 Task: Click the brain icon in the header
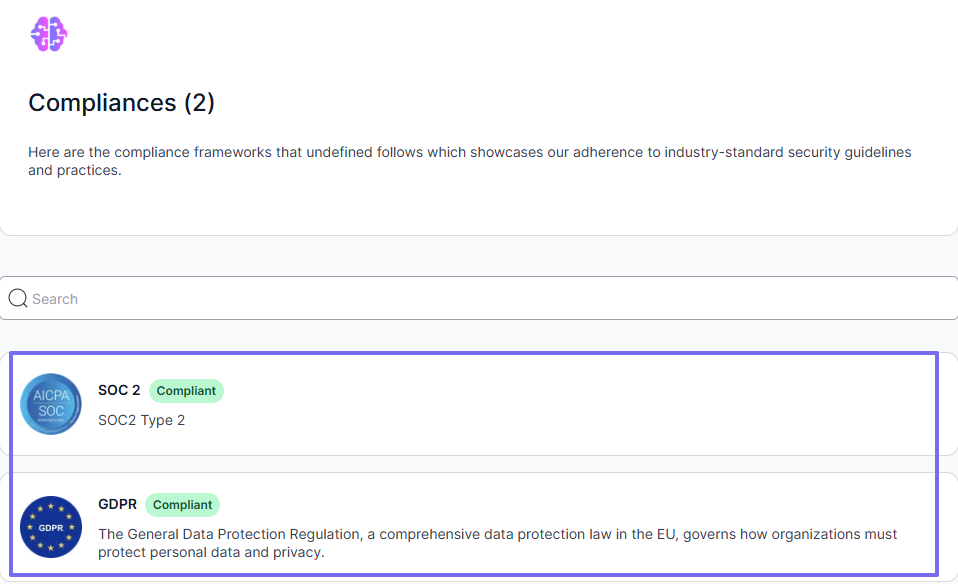coord(48,33)
